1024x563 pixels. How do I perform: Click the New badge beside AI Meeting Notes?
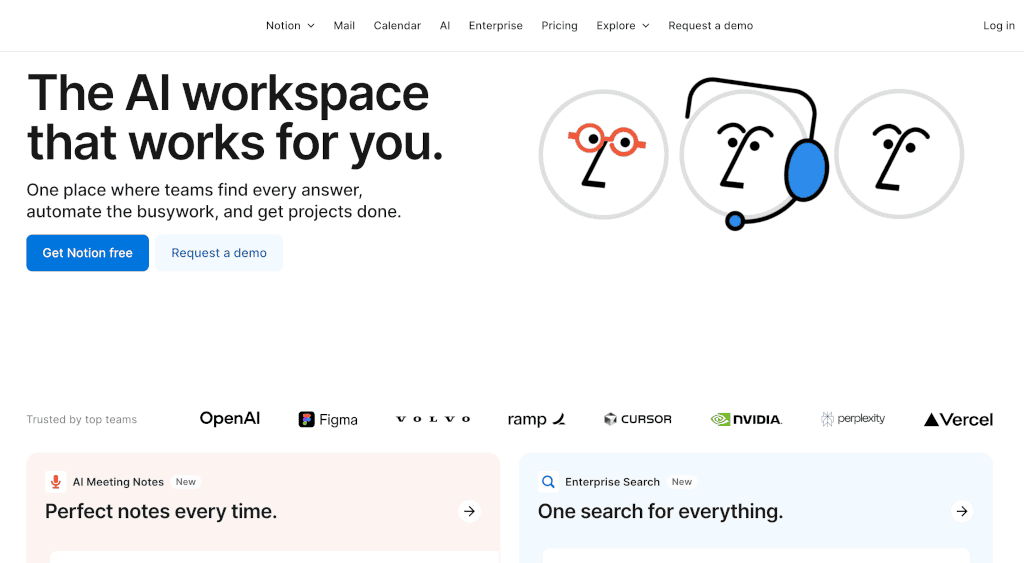click(185, 482)
